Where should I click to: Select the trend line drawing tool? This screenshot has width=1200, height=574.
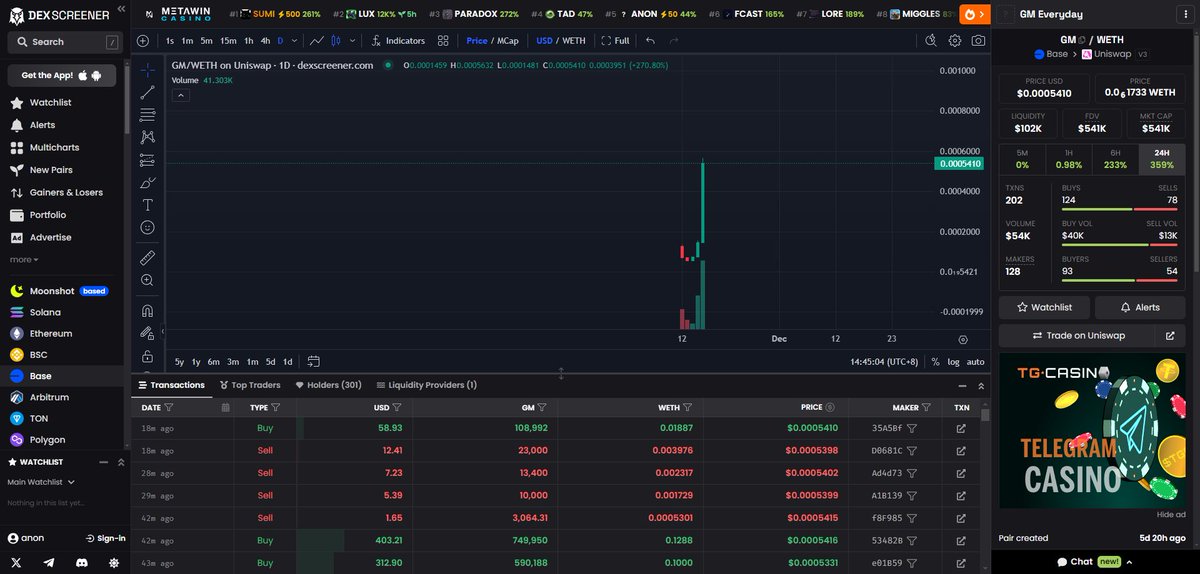pyautogui.click(x=148, y=92)
